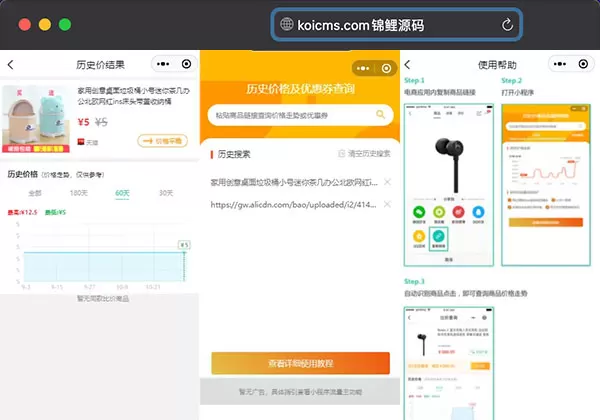Click highlighted copy link icon in Step 1
This screenshot has width=600, height=420.
point(439,238)
